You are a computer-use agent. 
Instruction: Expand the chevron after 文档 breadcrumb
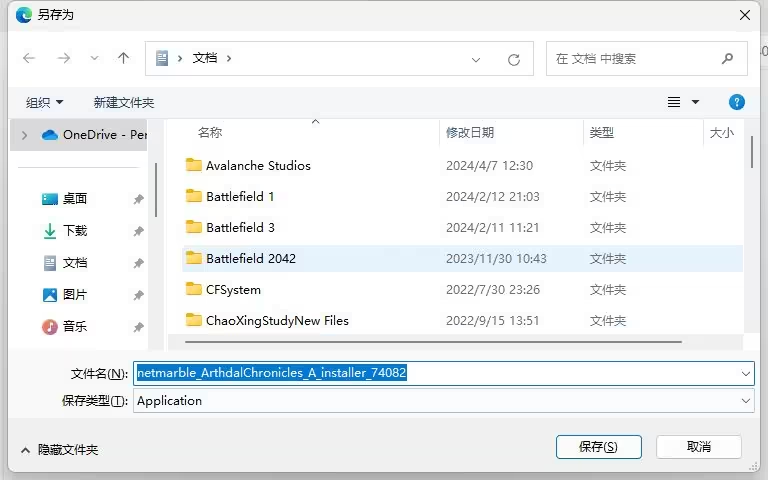[x=229, y=58]
